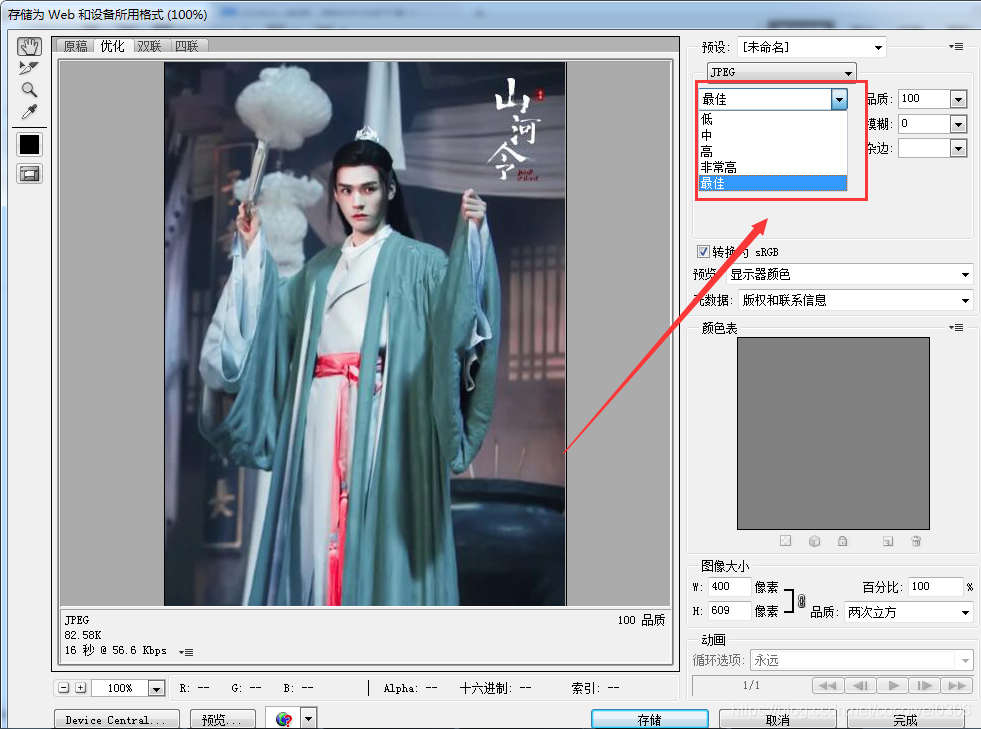Select the Hand tool
Image resolution: width=981 pixels, height=729 pixels.
29,47
